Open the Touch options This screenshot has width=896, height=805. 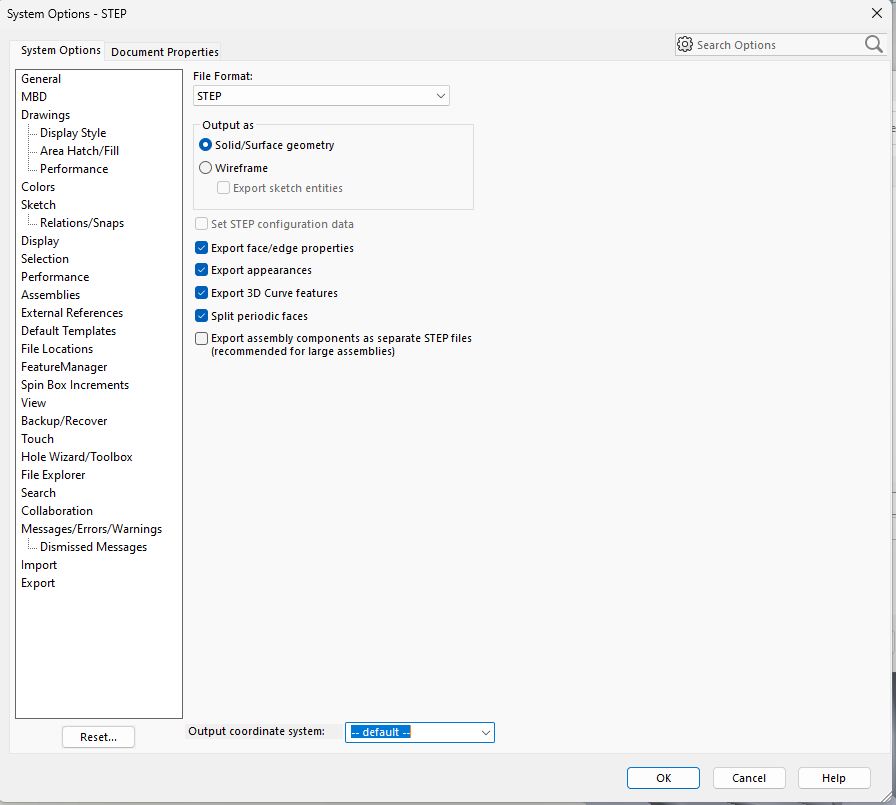[x=37, y=439]
